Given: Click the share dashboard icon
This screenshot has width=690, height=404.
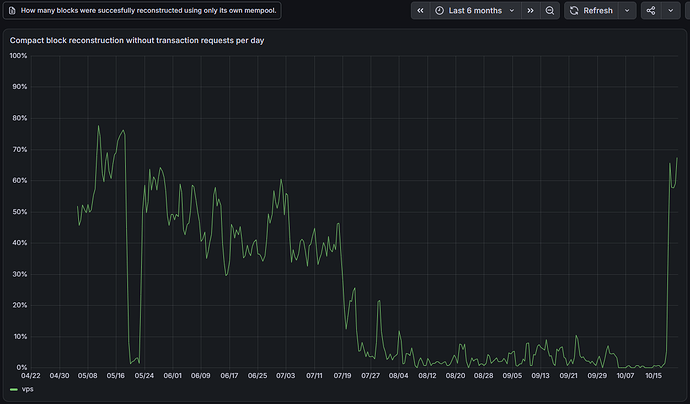Looking at the screenshot, I should point(651,11).
